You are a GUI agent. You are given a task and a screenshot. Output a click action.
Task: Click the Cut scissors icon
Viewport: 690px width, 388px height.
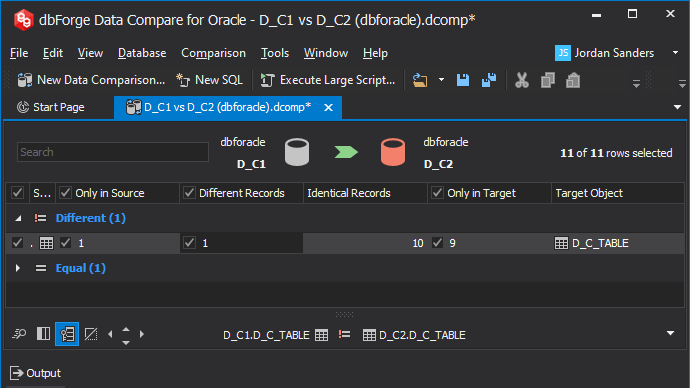point(521,80)
